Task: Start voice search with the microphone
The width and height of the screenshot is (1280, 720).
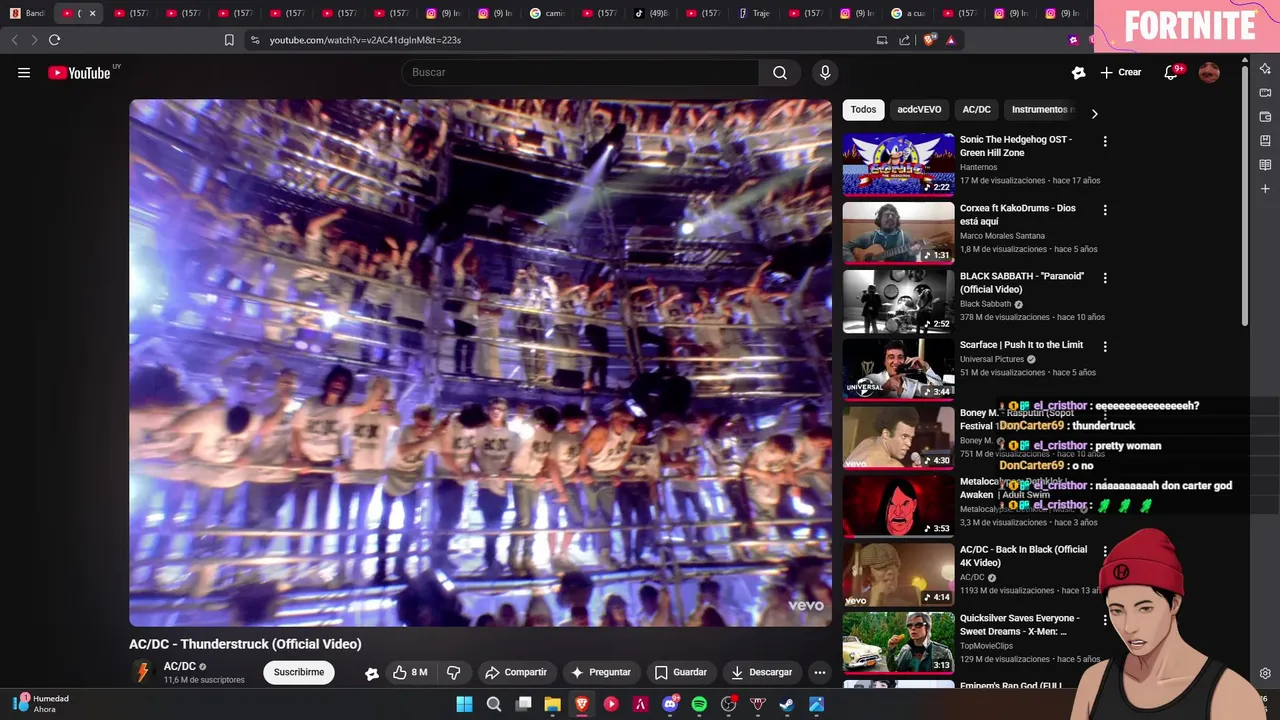Action: click(825, 72)
